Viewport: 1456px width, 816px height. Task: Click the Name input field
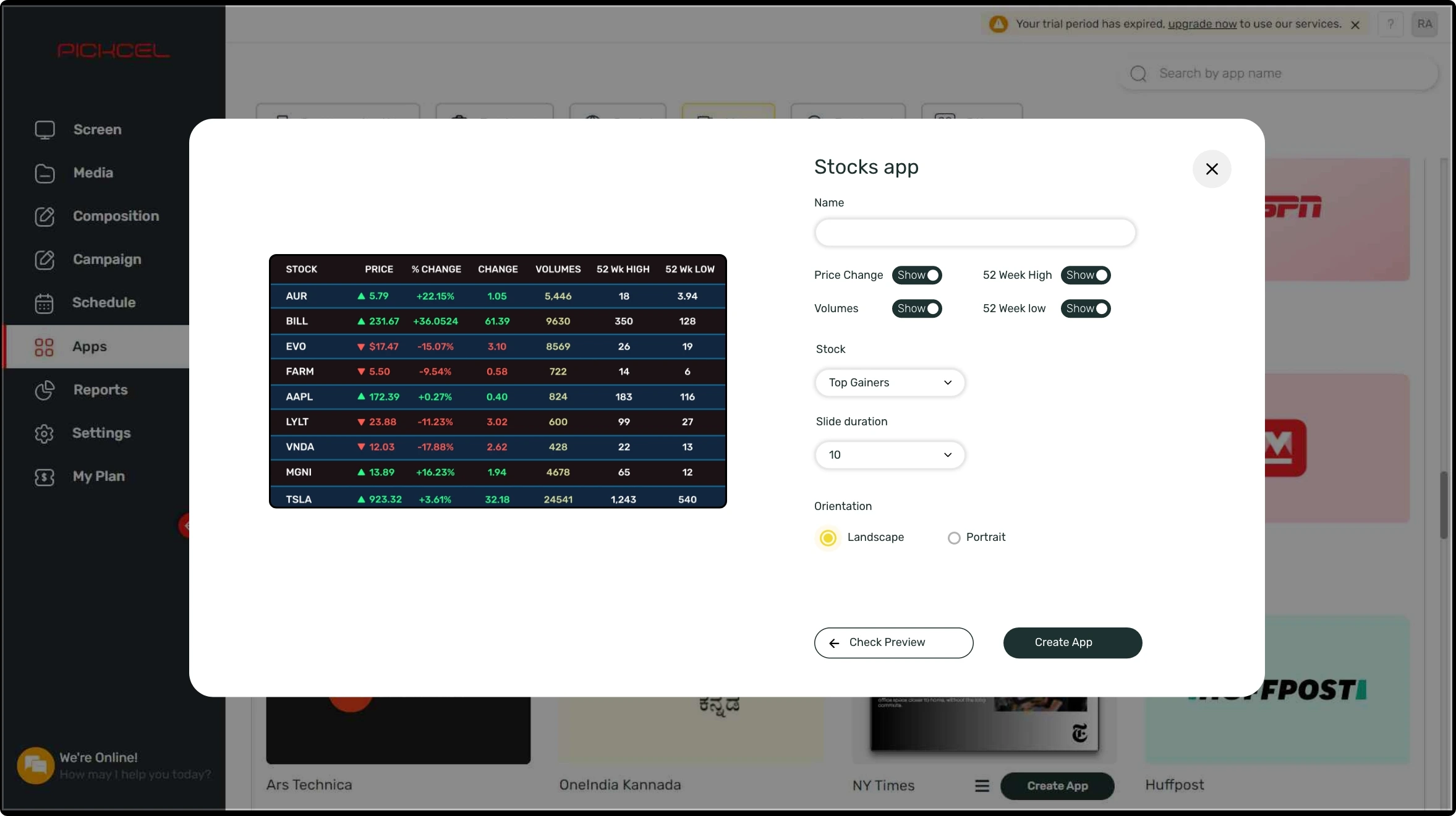(x=974, y=232)
